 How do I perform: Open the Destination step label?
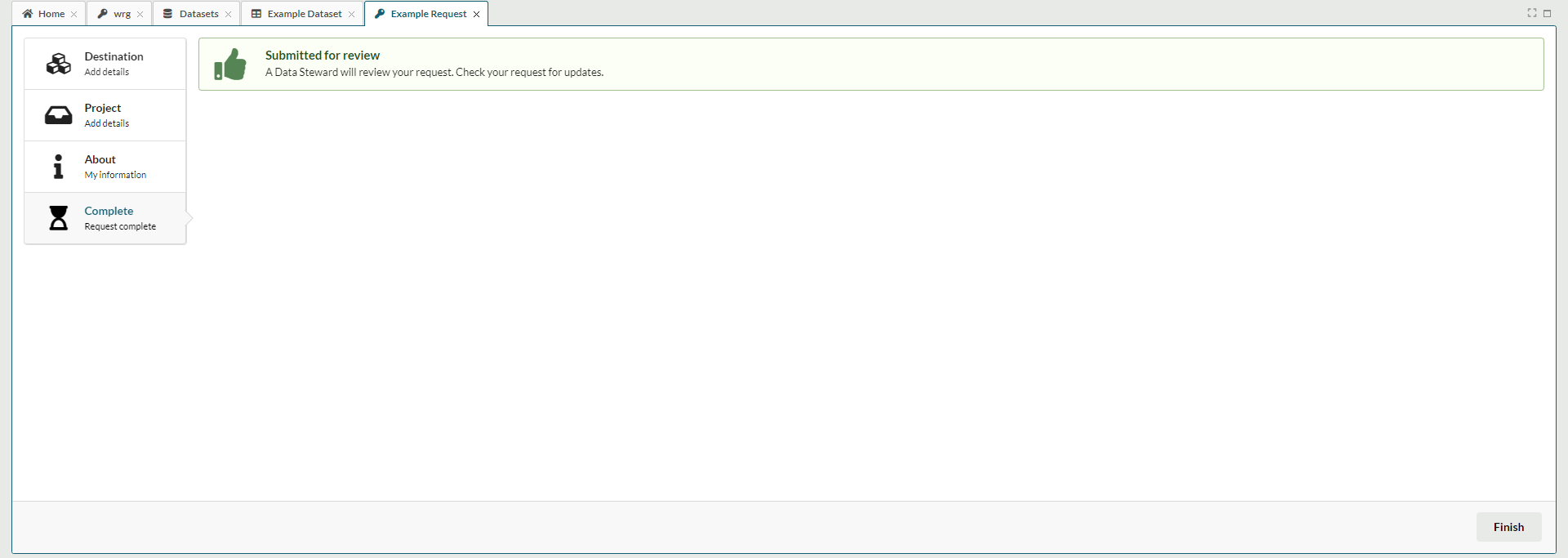click(114, 56)
